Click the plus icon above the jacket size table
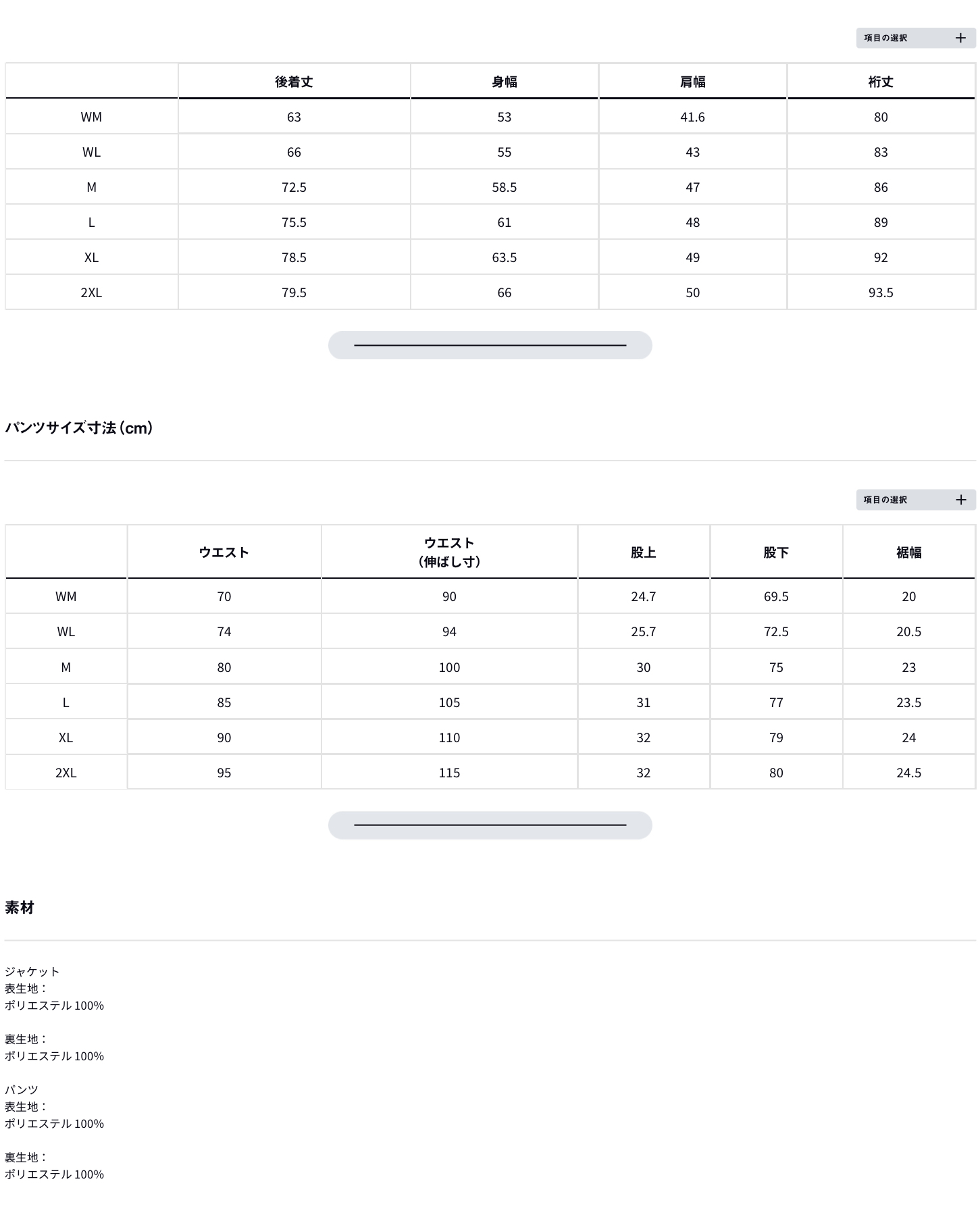980x1217 pixels. [x=960, y=38]
